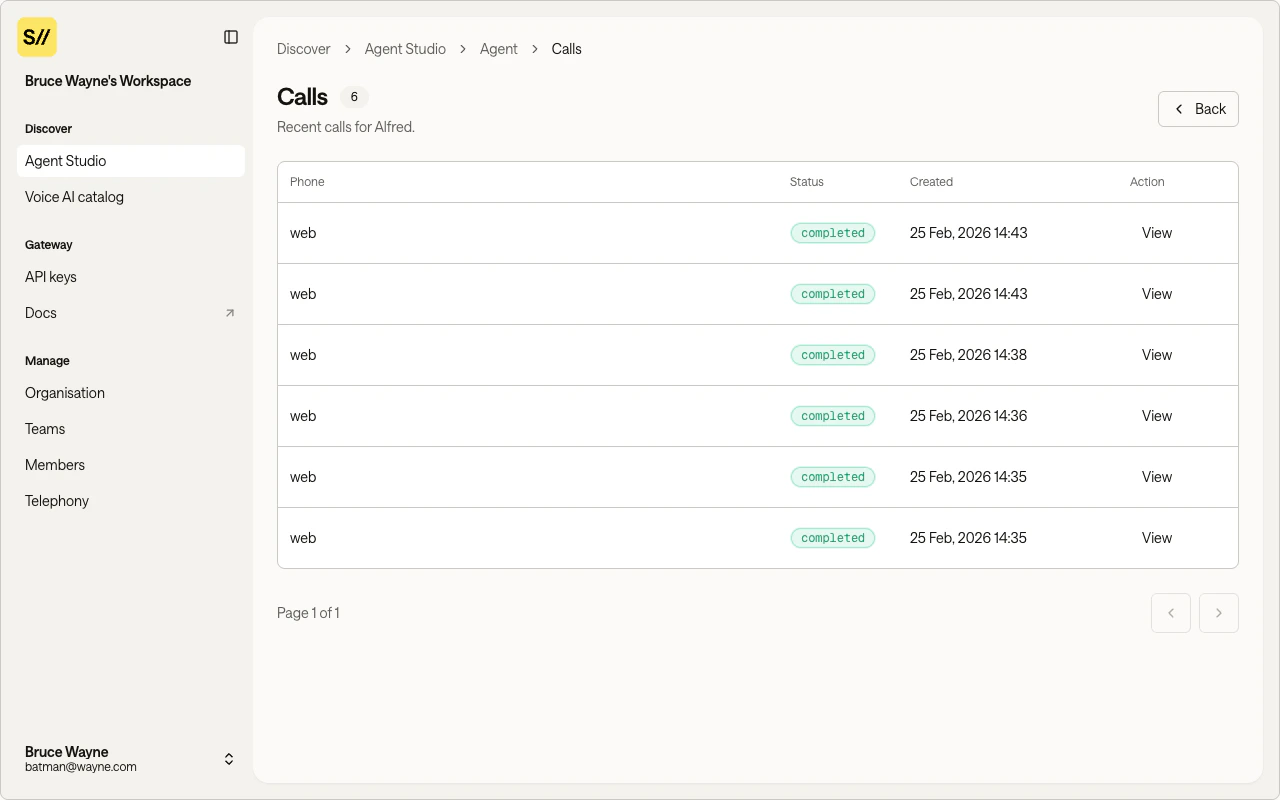1280x800 pixels.
Task: Click the breadcrumb chevron after Discover
Action: coord(346,48)
